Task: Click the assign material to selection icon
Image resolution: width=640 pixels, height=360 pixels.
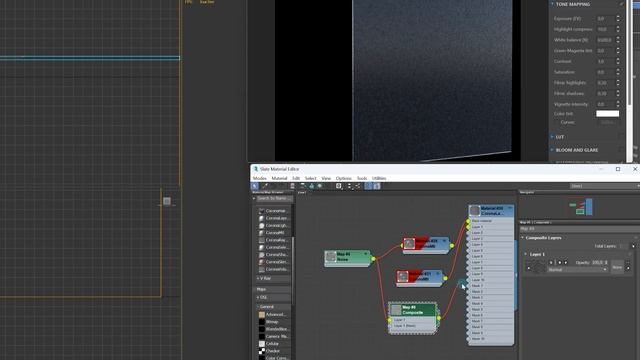Action: click(x=311, y=186)
